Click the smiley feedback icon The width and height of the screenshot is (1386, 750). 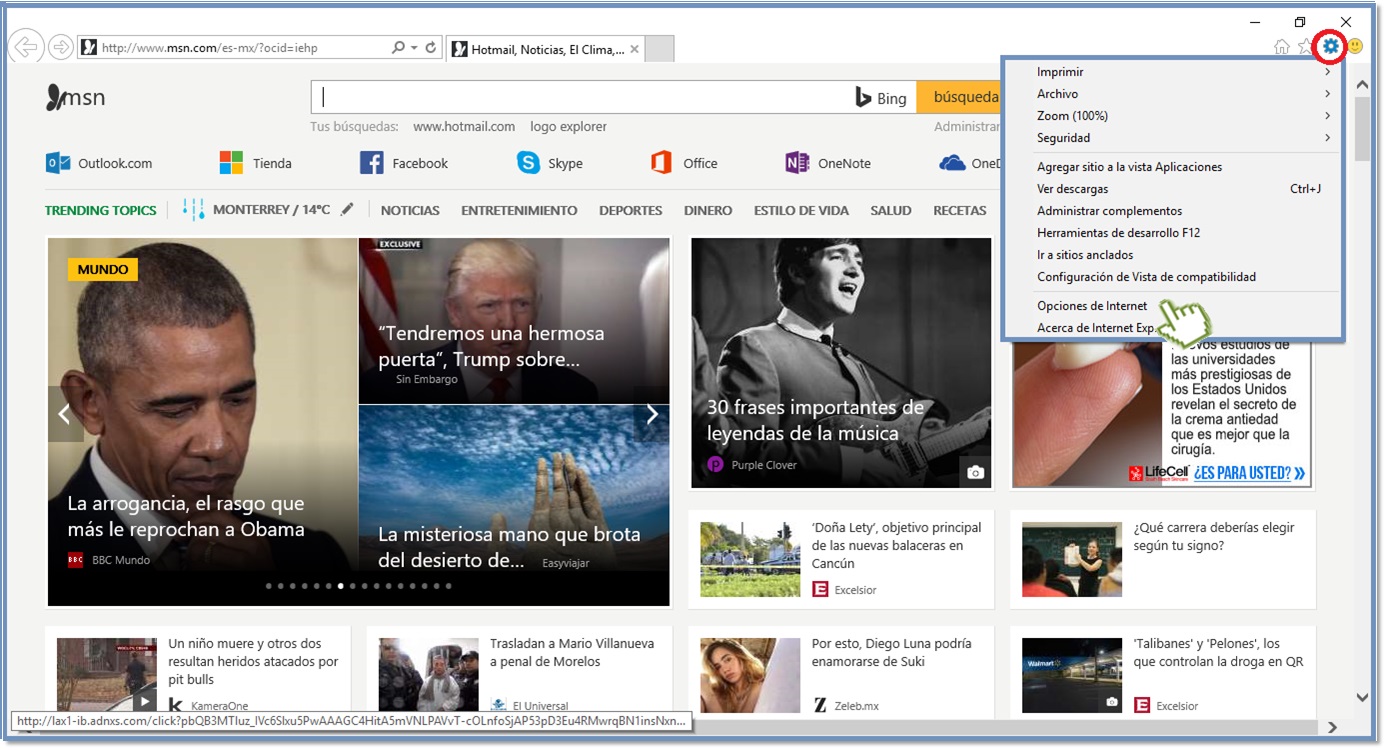(1355, 46)
